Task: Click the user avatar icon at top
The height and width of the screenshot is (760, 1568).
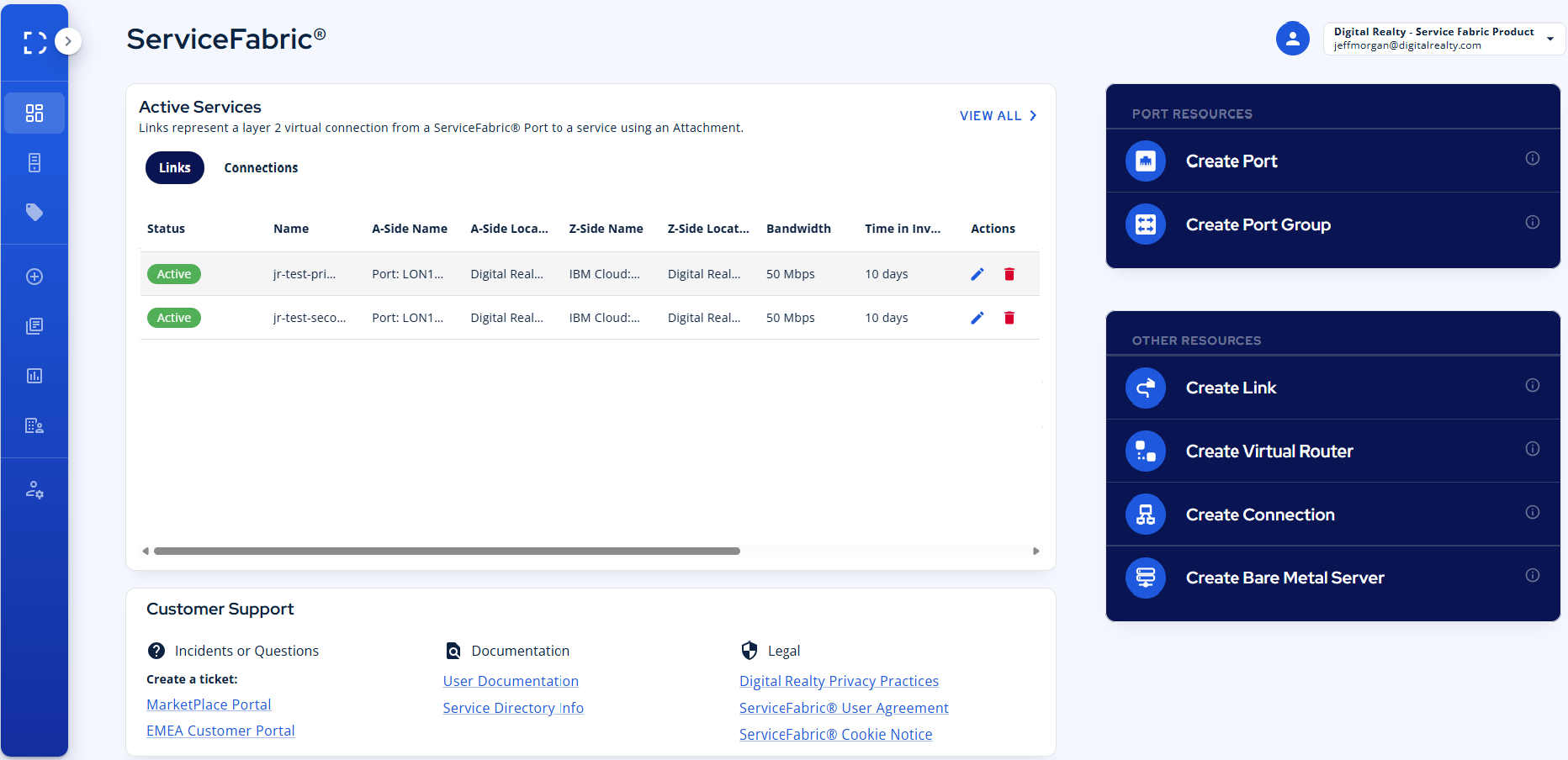Action: coord(1293,39)
